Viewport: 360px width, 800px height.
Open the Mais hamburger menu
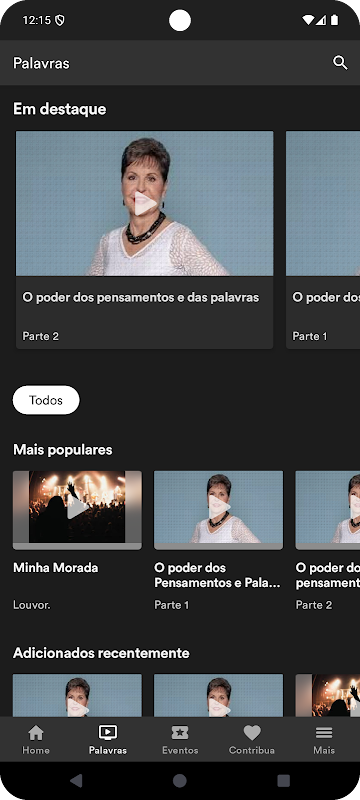(324, 733)
